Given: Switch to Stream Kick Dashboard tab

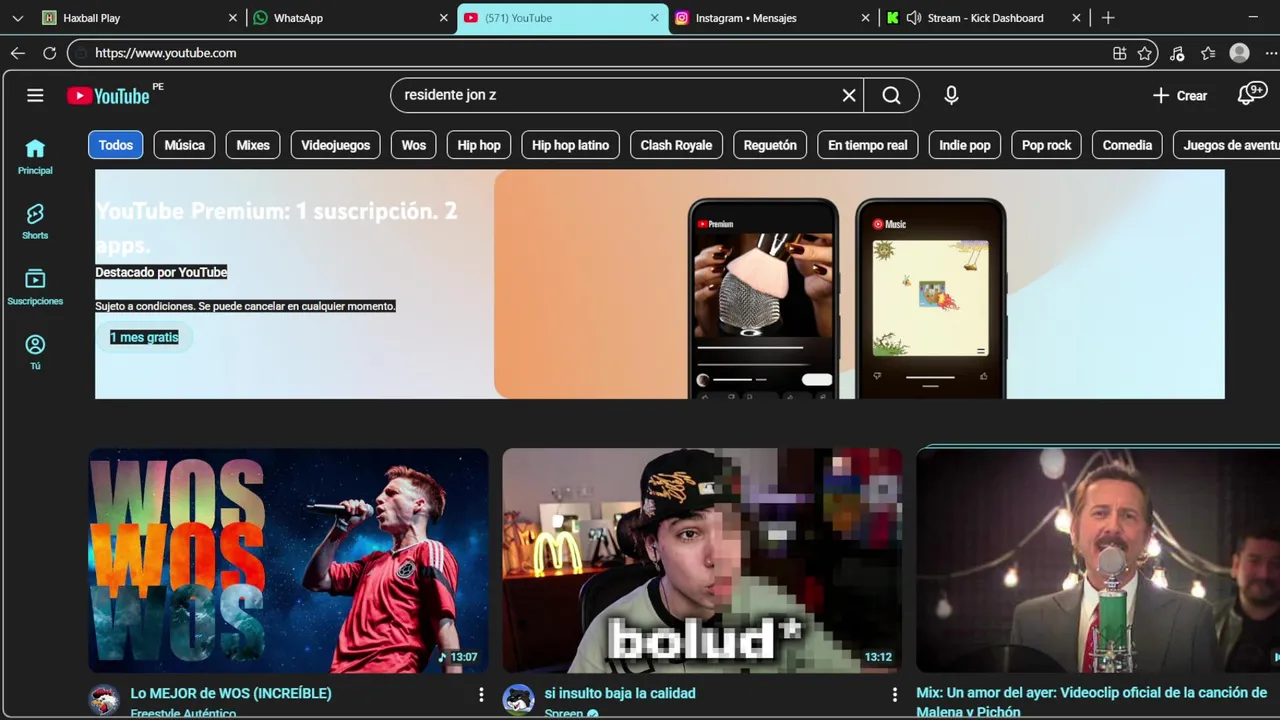Looking at the screenshot, I should 984,18.
